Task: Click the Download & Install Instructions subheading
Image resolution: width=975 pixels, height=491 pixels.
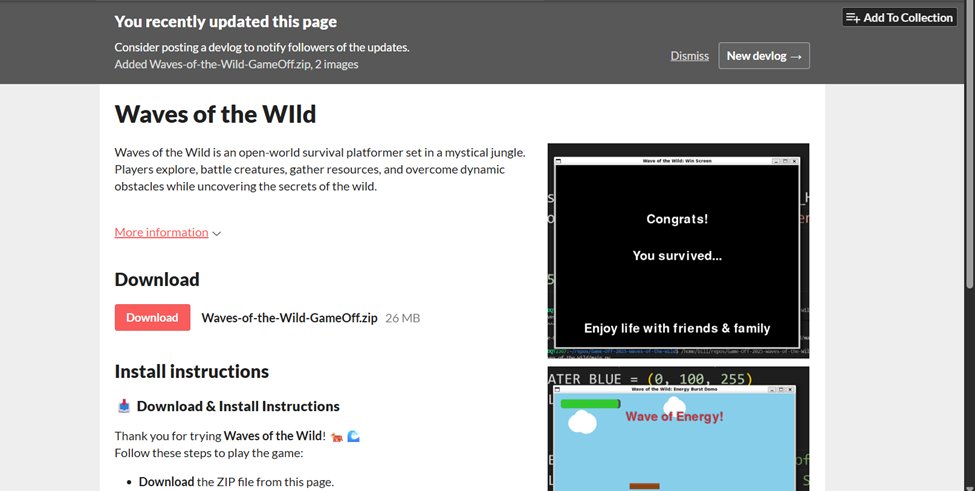Action: (238, 406)
